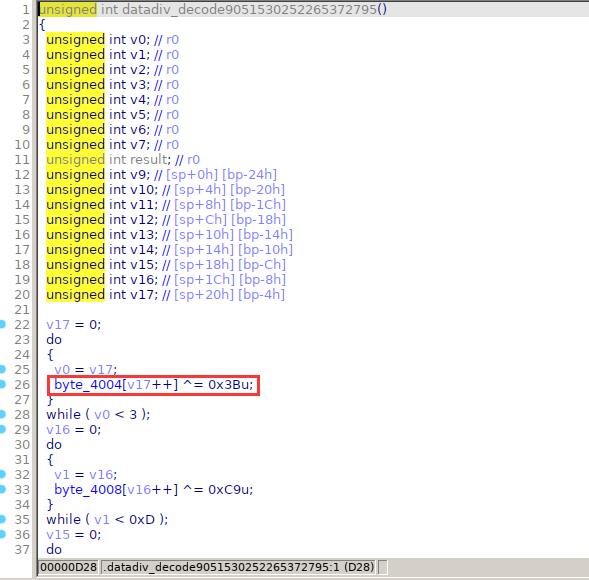
Task: Toggle breakpoint dot at line 36
Action: click(2, 534)
